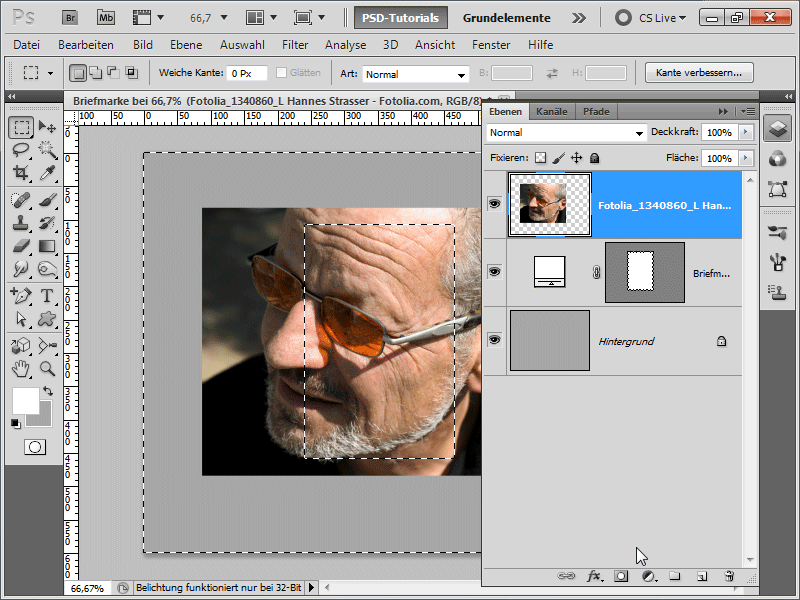Open the Fenster menu
The height and width of the screenshot is (600, 800).
pos(491,45)
